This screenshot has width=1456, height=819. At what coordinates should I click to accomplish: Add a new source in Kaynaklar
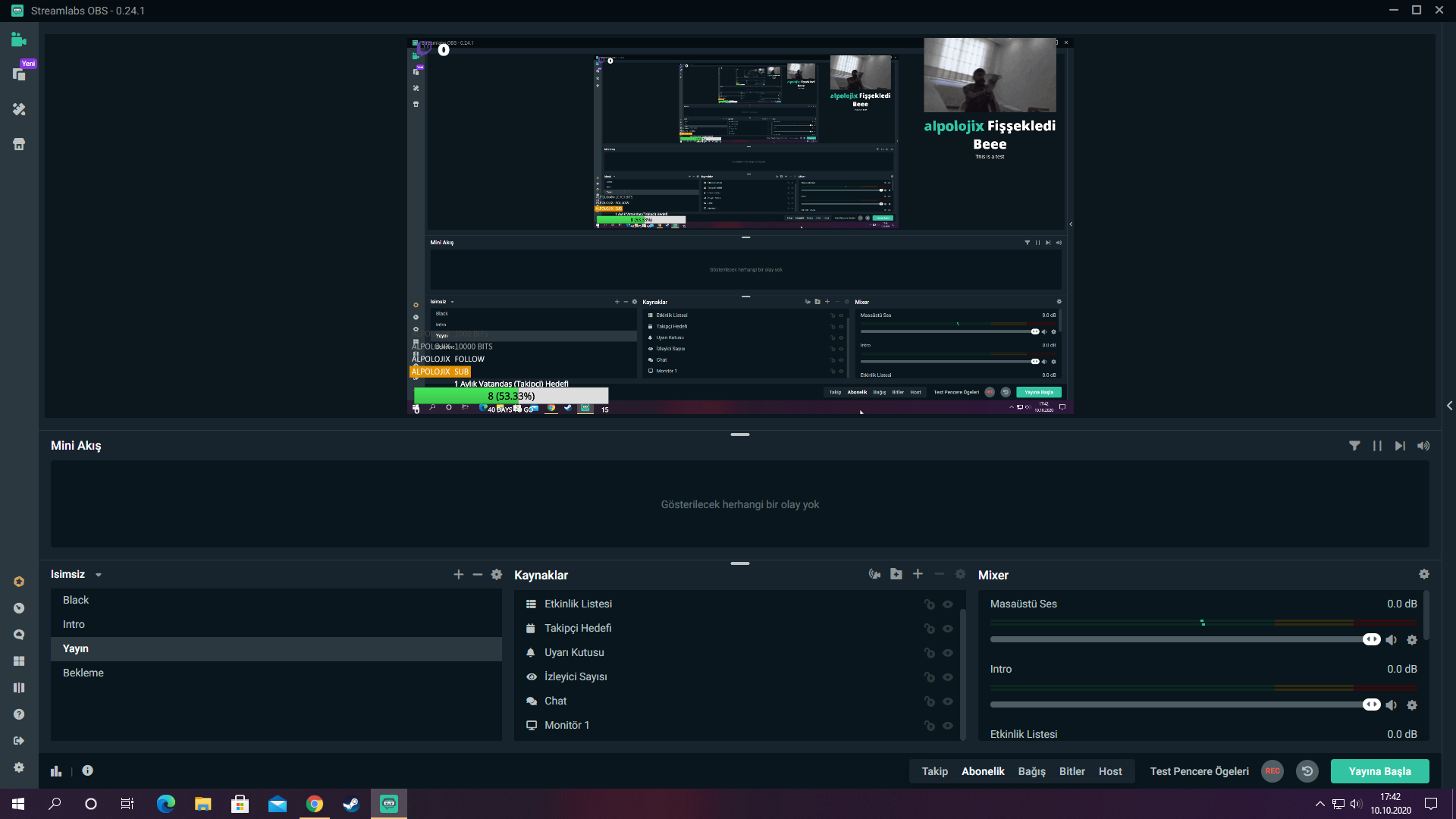point(918,574)
